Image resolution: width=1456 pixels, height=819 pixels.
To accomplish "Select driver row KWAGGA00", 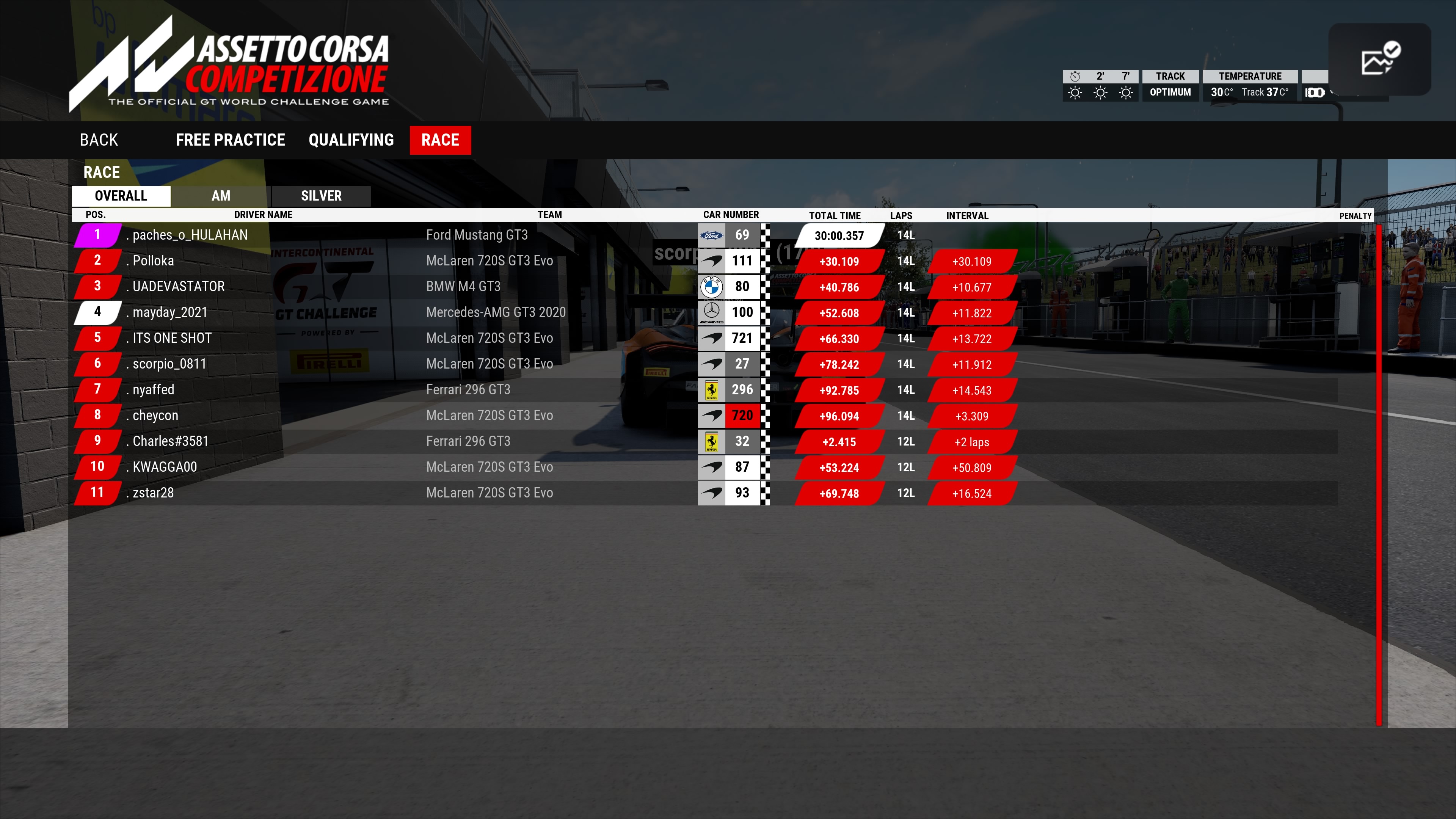I will point(705,468).
